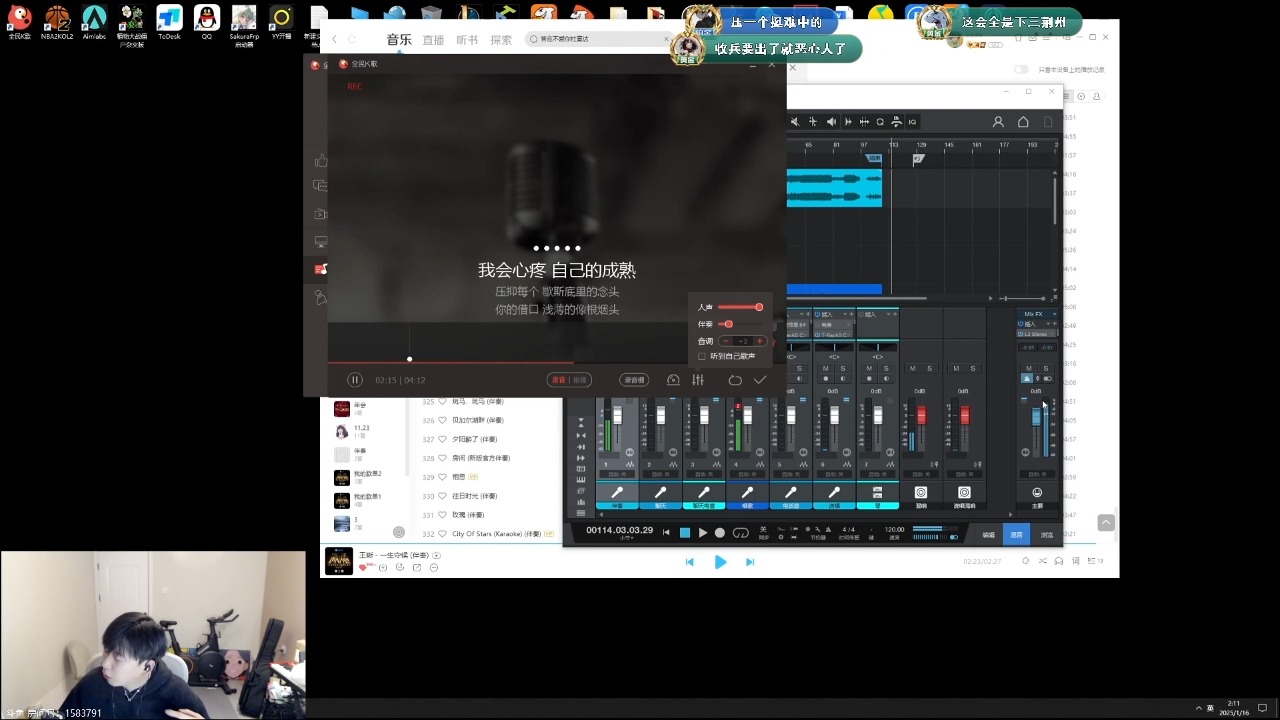Open 小节 time unit dropdown in transport
Screen dimensions: 1280x720
point(628,538)
